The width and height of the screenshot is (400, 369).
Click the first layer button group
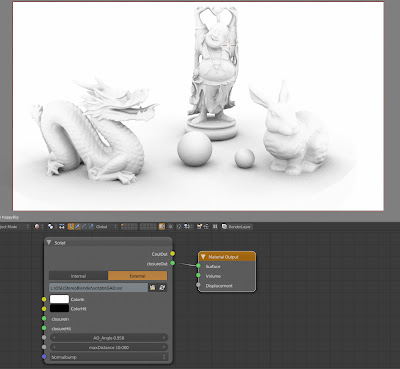point(129,227)
